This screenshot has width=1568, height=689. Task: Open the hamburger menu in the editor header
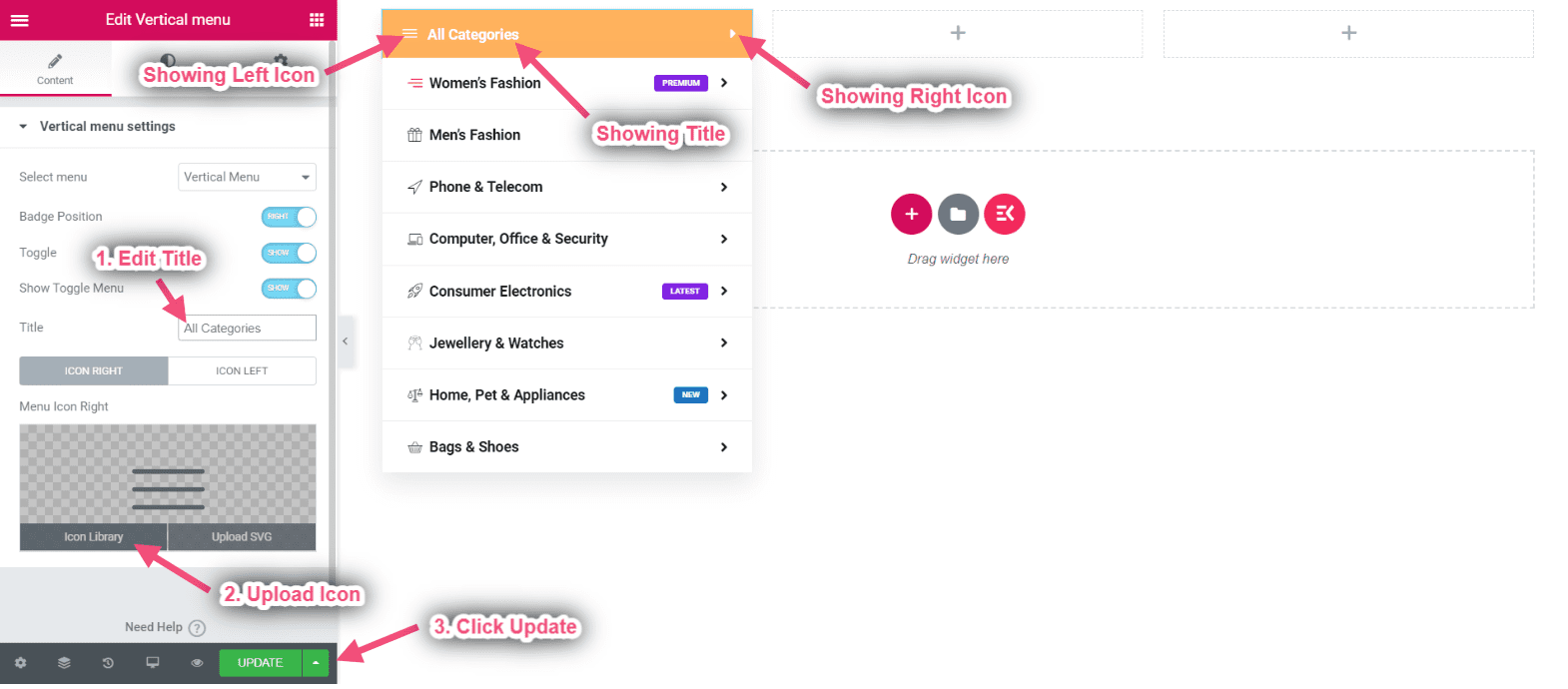coord(20,20)
